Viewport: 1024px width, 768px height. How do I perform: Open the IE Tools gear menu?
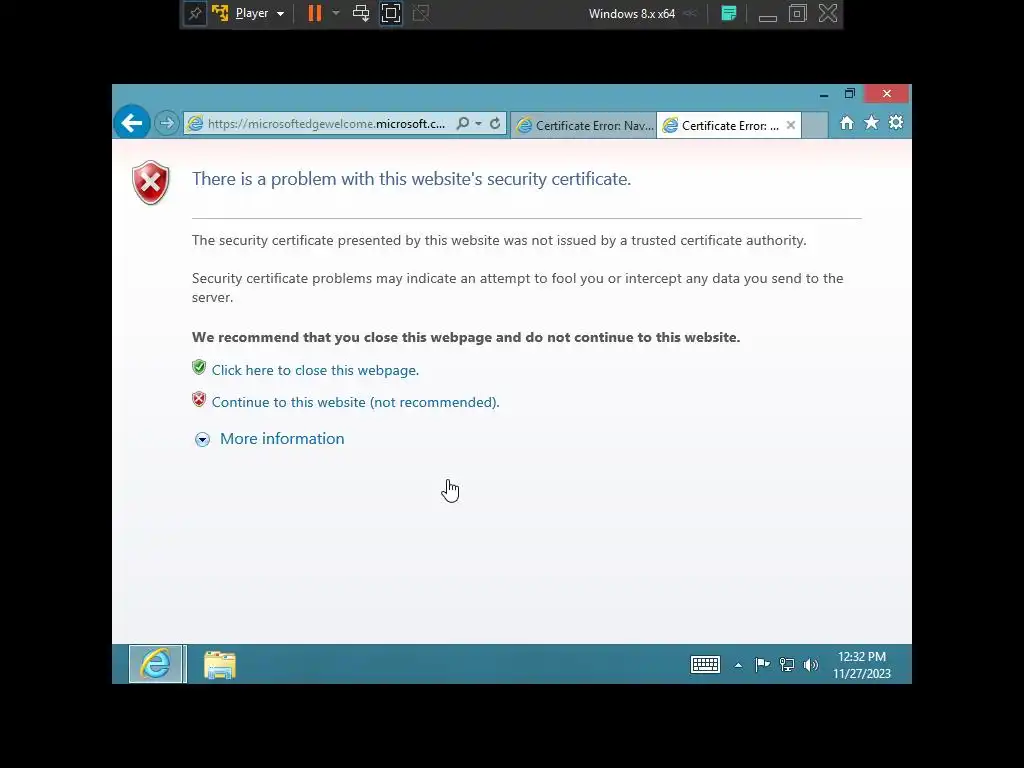(896, 123)
